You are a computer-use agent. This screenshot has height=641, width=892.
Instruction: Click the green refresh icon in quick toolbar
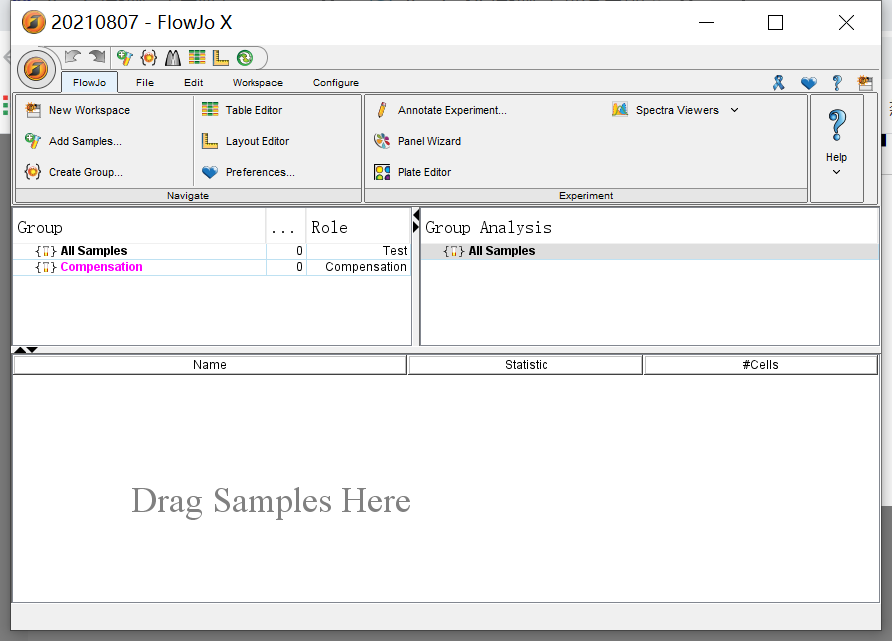point(245,57)
